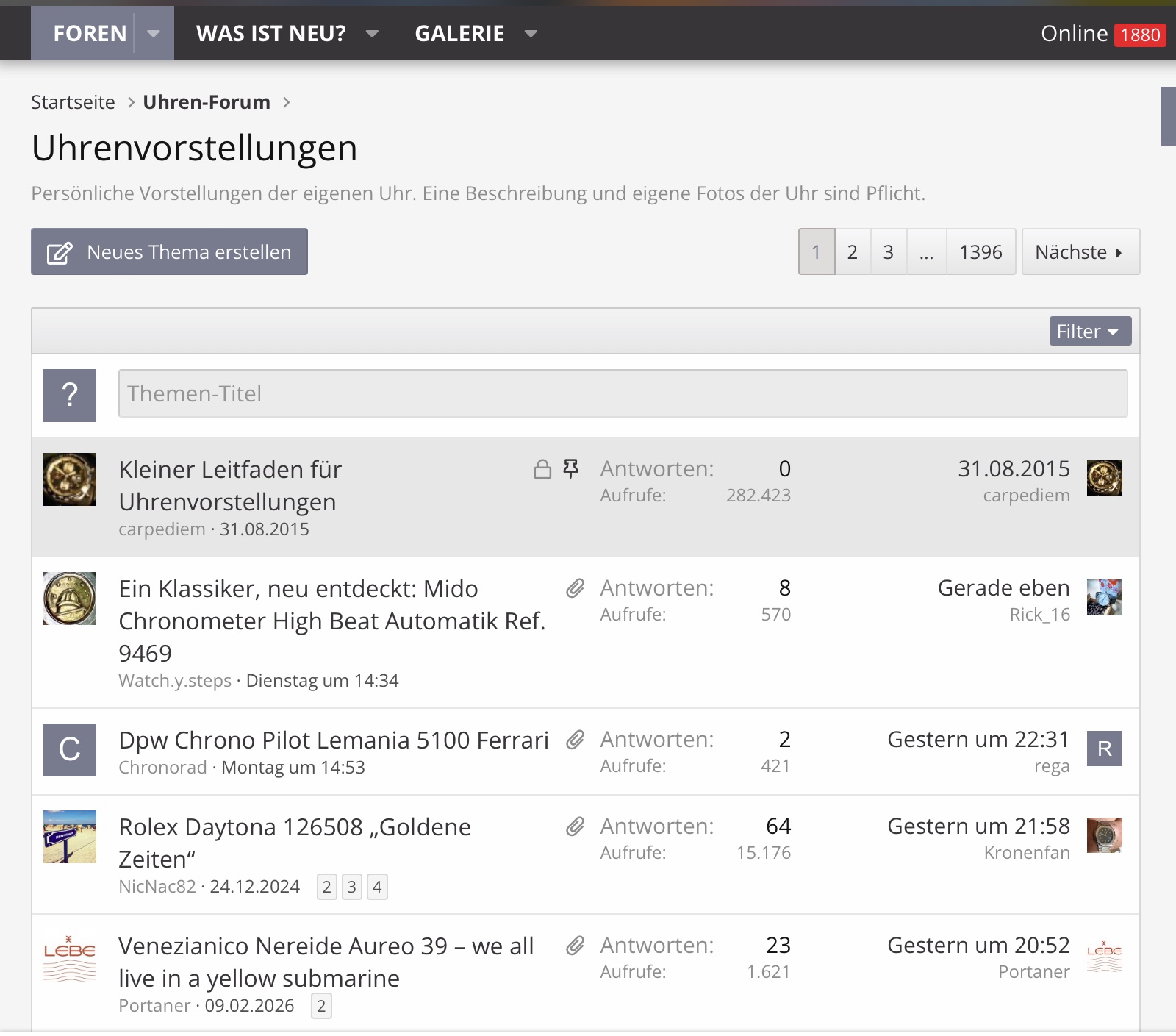Open Portaner LEBE avatar beside Venezianico title
The height and width of the screenshot is (1036, 1176).
click(x=70, y=956)
